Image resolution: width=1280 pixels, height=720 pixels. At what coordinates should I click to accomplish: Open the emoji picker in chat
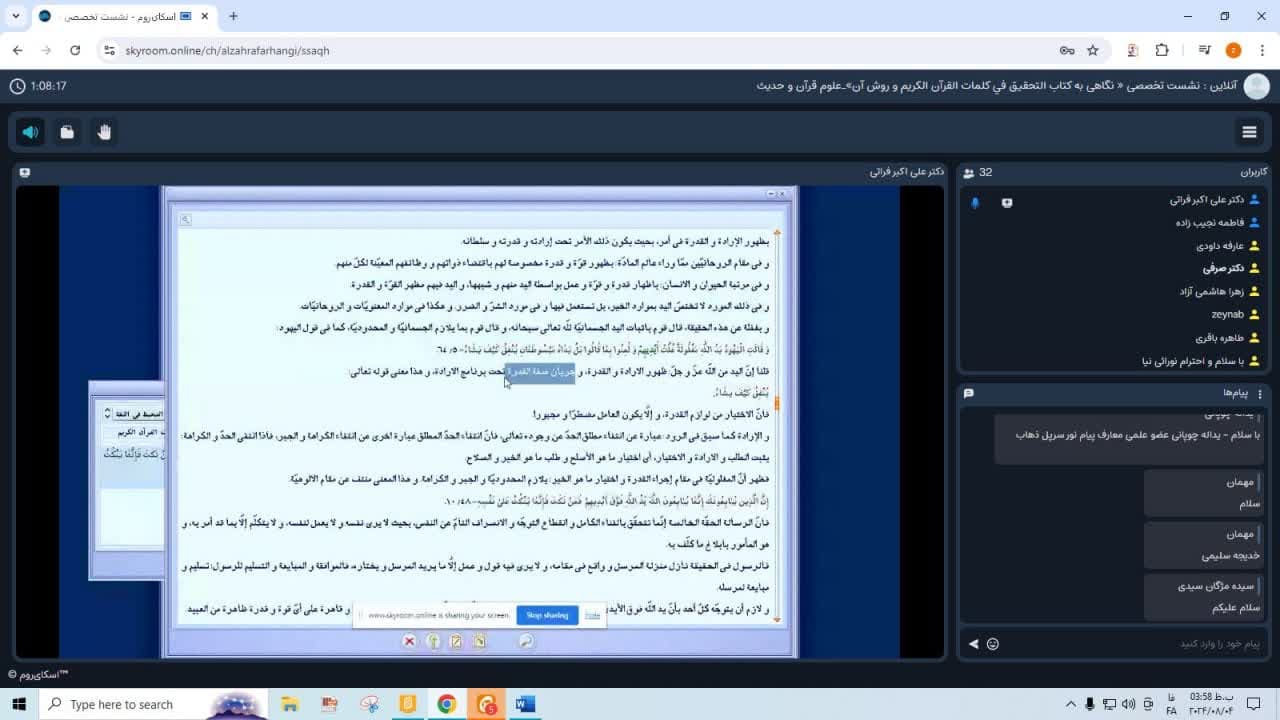993,644
